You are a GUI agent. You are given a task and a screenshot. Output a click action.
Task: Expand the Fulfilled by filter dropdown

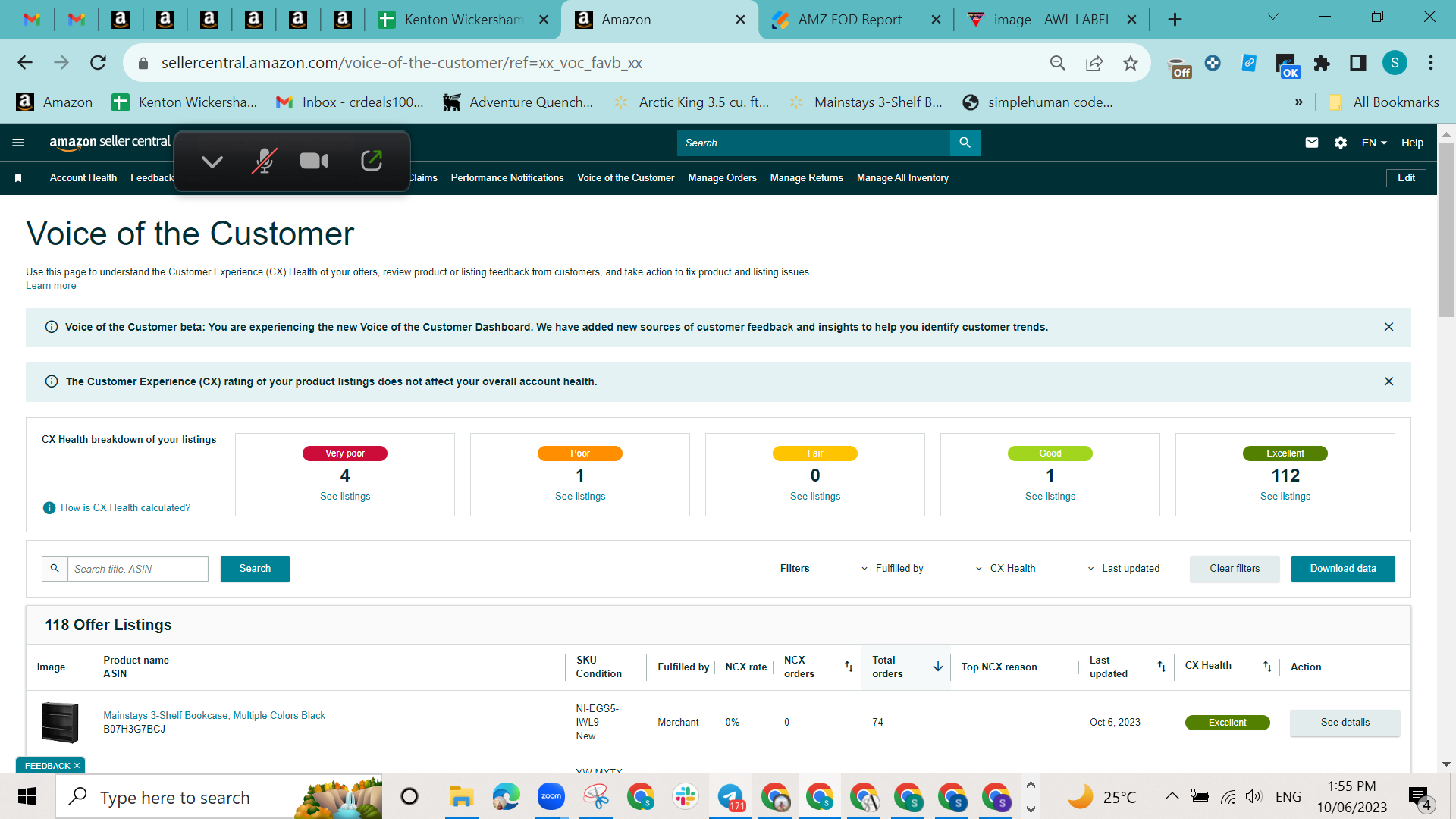pos(892,569)
